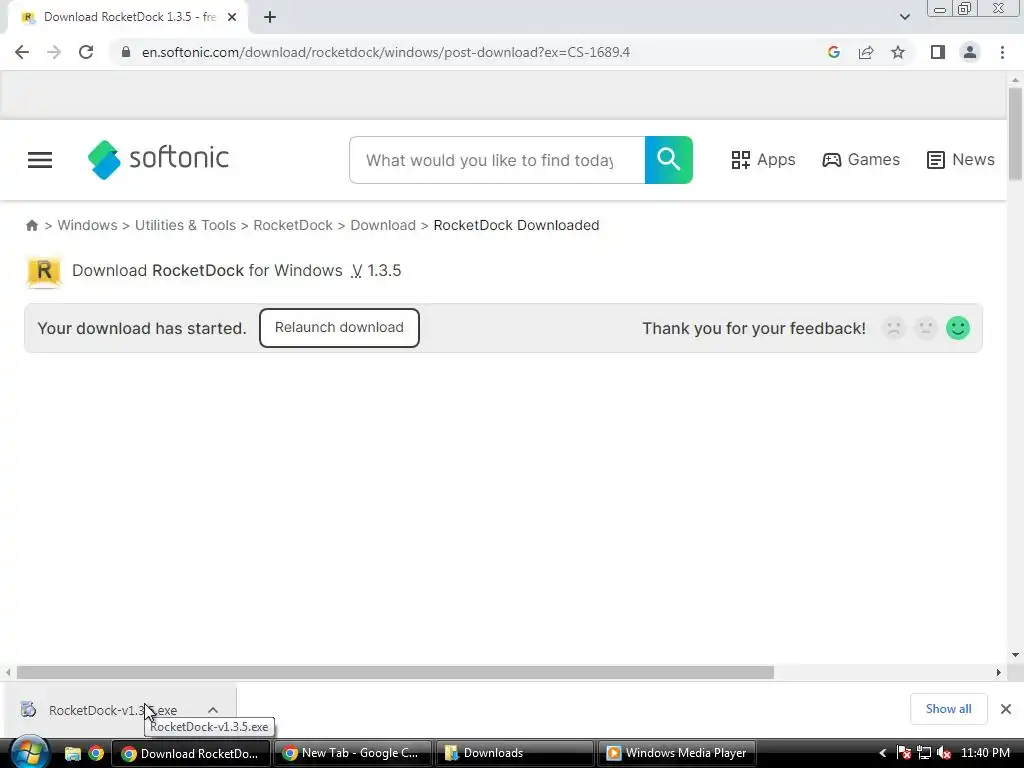Switch to Windows Media Player taskbar window

[x=677, y=753]
